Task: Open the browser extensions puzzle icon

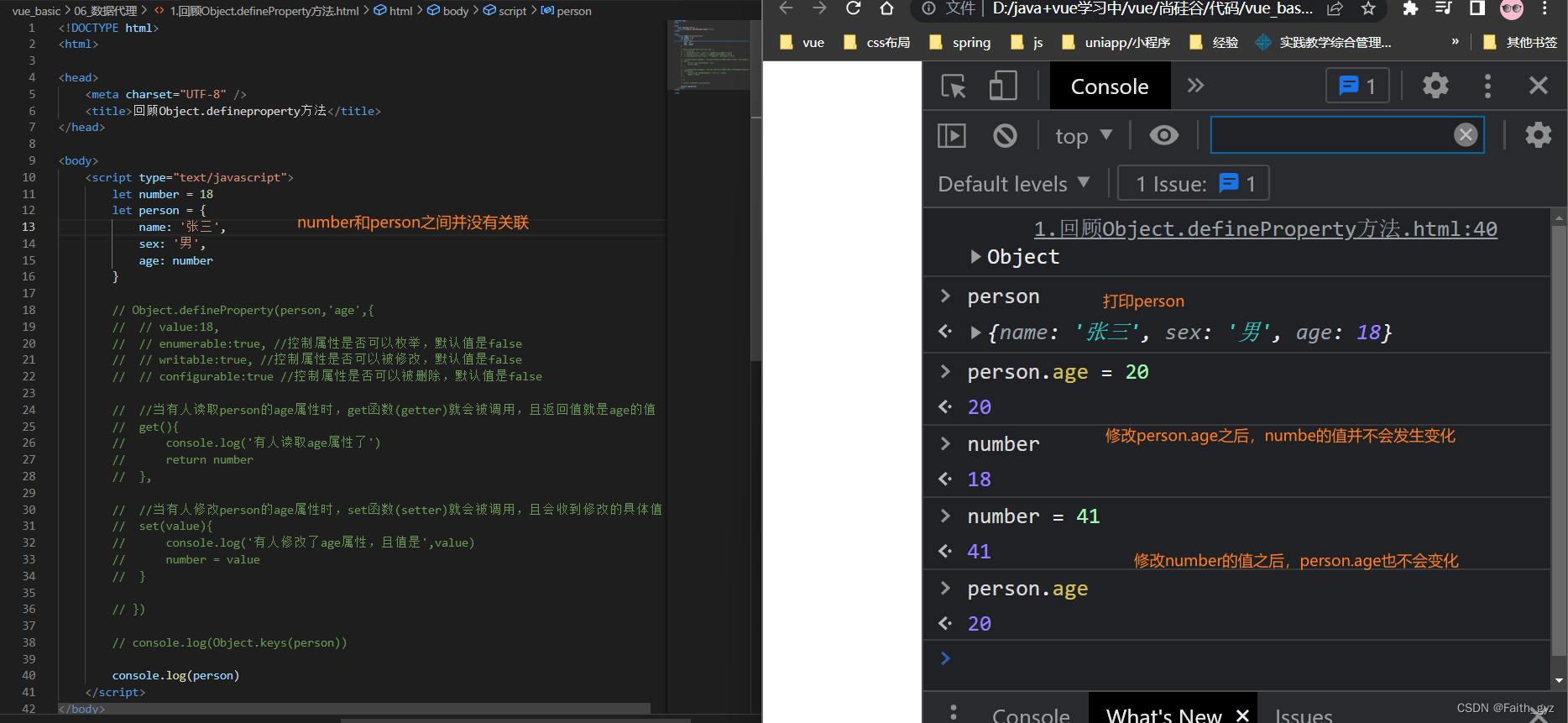Action: pos(1411,8)
